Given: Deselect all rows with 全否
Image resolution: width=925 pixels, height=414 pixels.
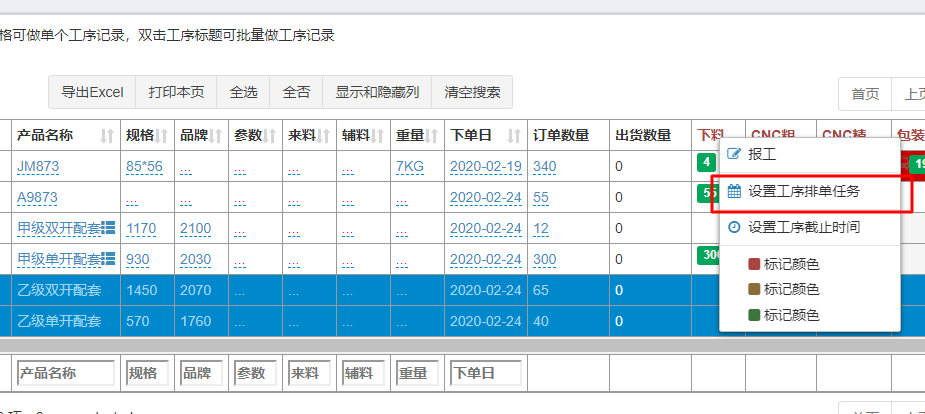Looking at the screenshot, I should [296, 92].
